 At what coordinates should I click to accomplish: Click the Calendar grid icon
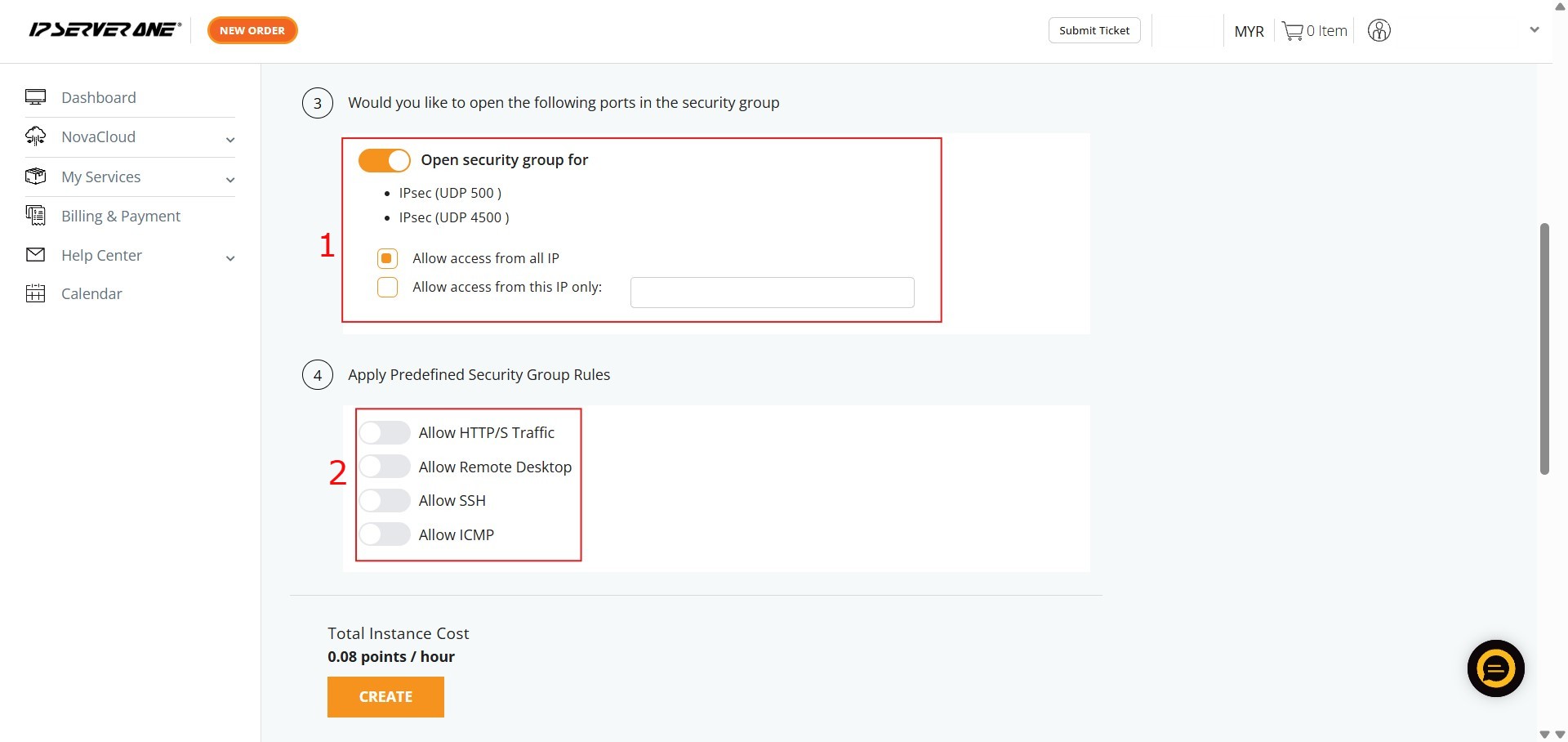pyautogui.click(x=36, y=293)
